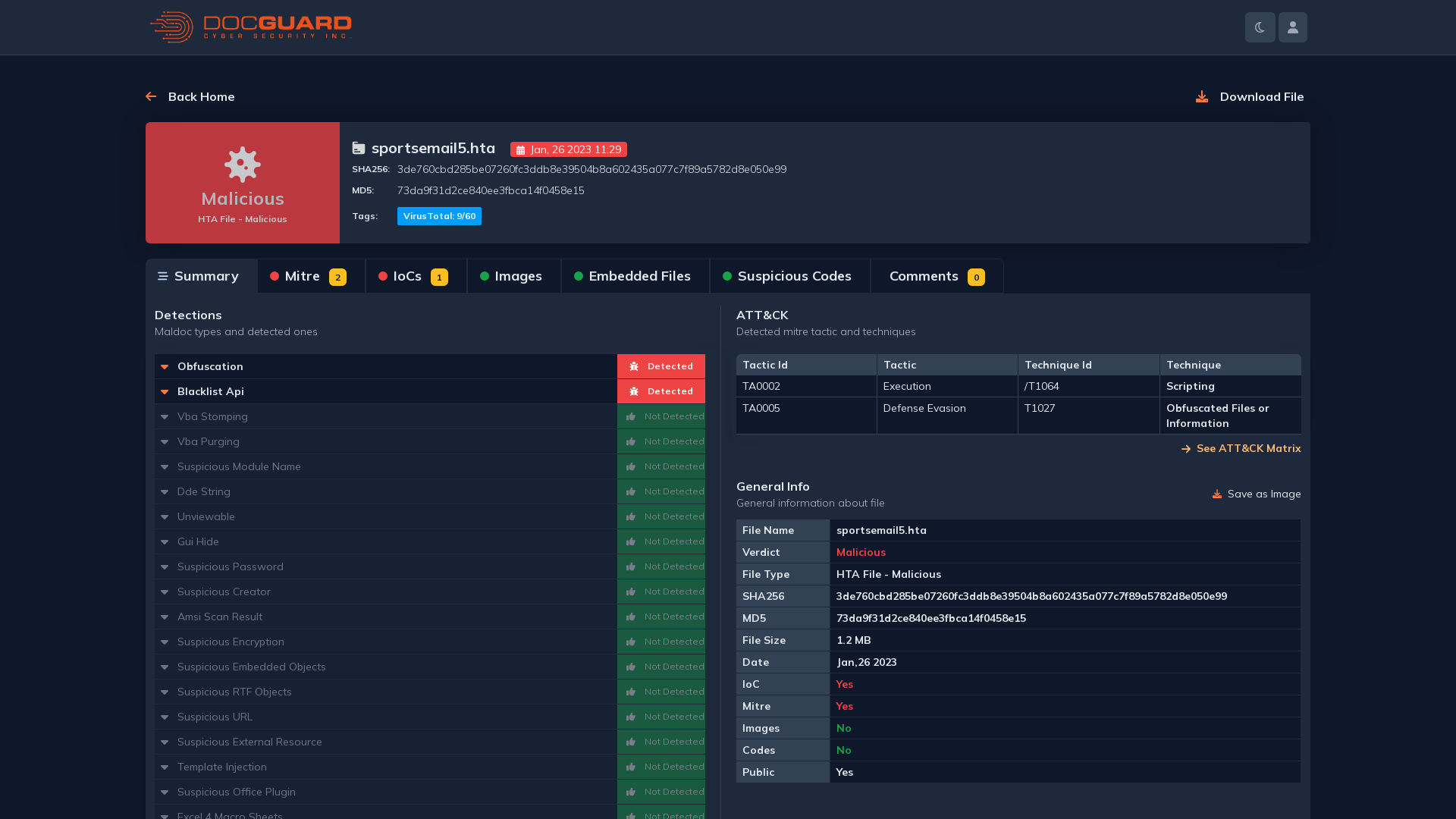Toggle dark mode with the moon icon
The height and width of the screenshot is (819, 1456).
point(1260,27)
